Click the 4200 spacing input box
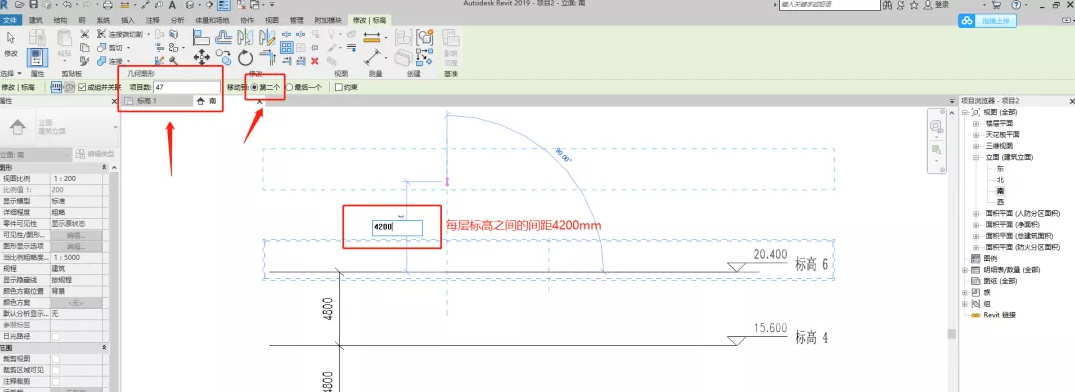 click(397, 228)
